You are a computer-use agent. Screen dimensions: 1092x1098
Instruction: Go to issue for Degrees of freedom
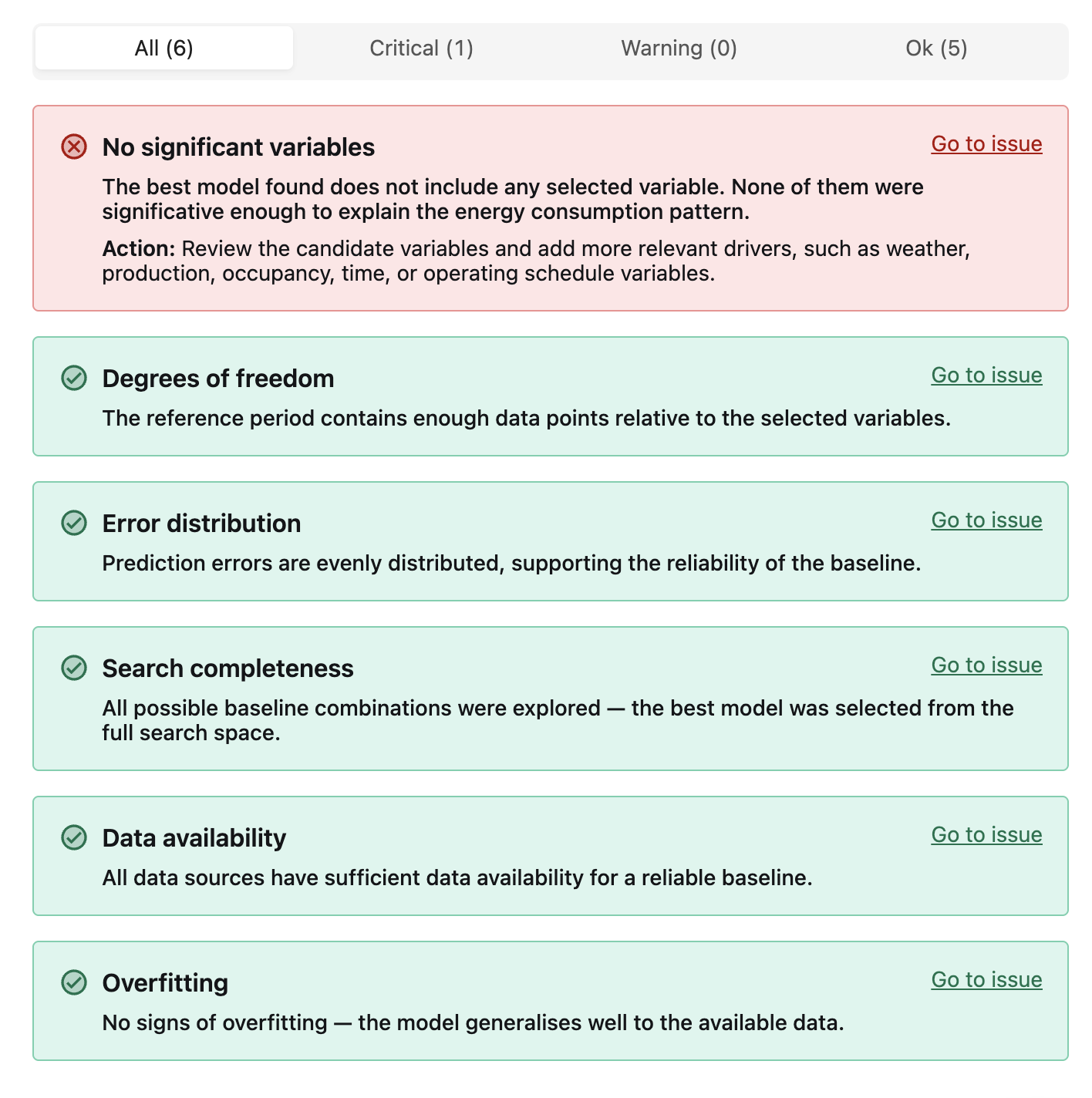click(x=987, y=375)
